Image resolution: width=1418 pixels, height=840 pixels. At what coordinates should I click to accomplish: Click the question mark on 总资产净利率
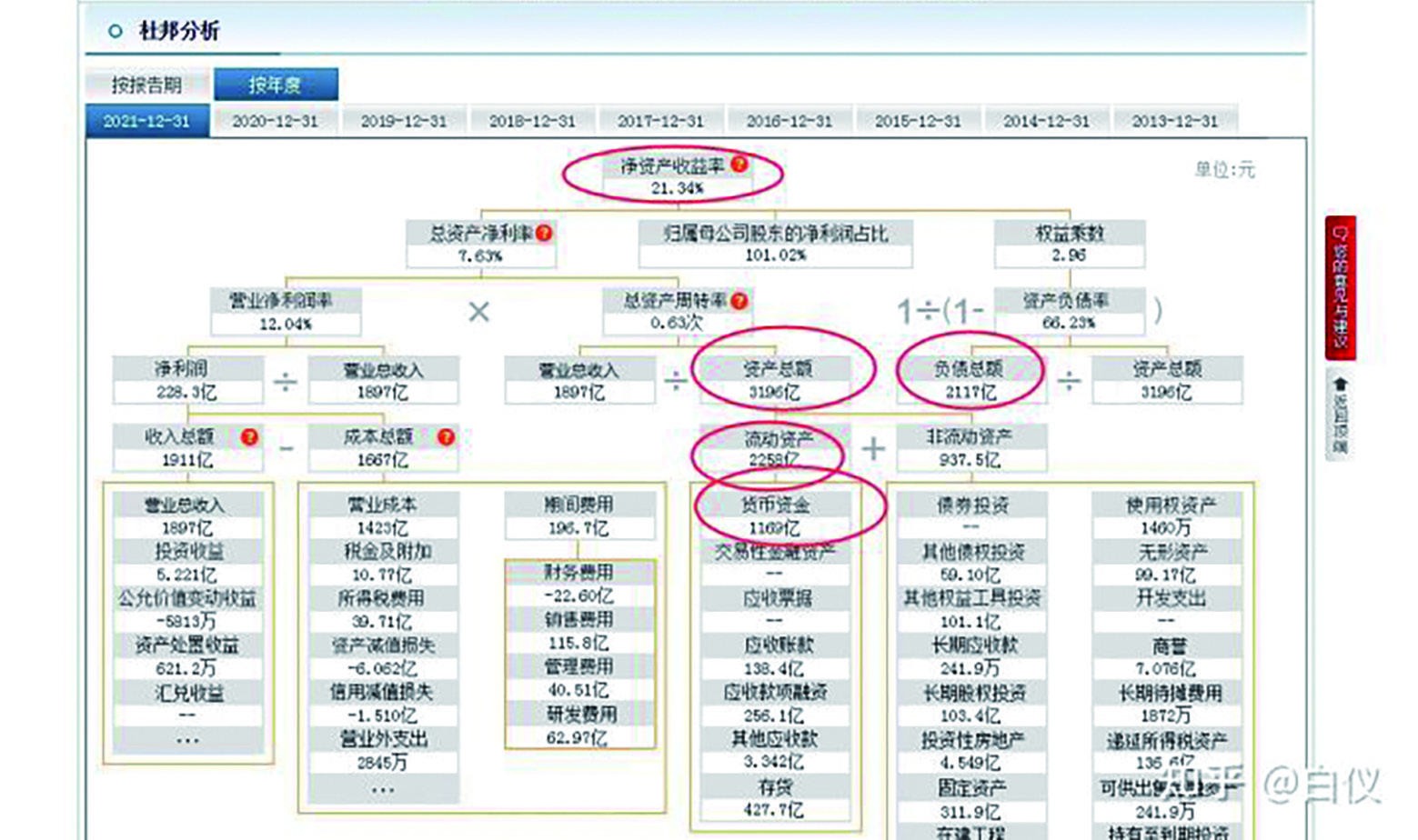pos(543,233)
